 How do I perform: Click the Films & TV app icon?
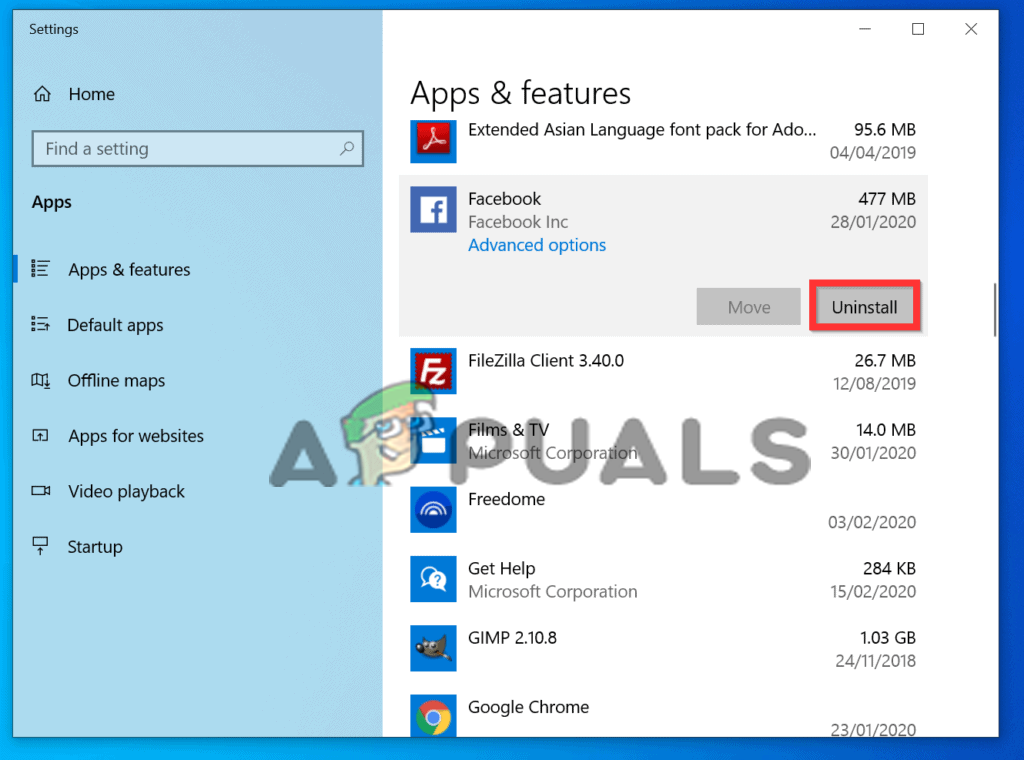click(x=433, y=441)
